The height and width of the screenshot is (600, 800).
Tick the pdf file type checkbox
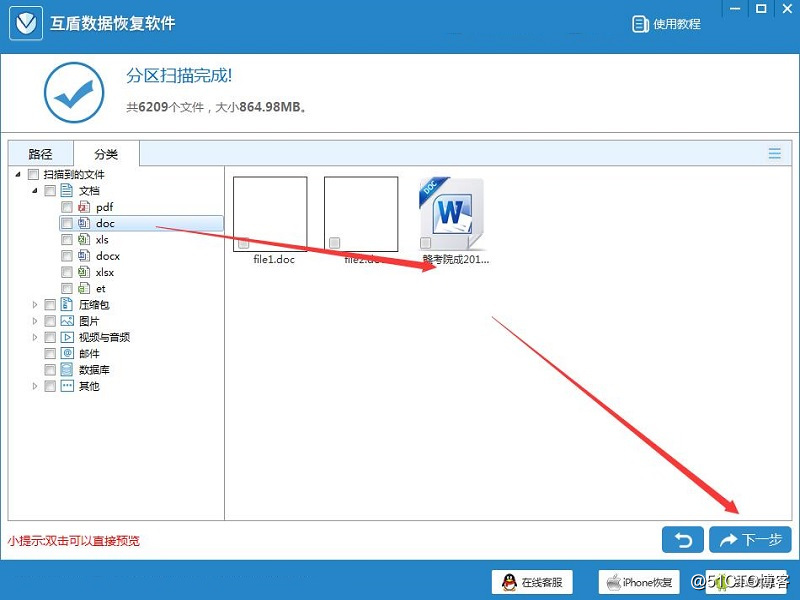[x=67, y=207]
